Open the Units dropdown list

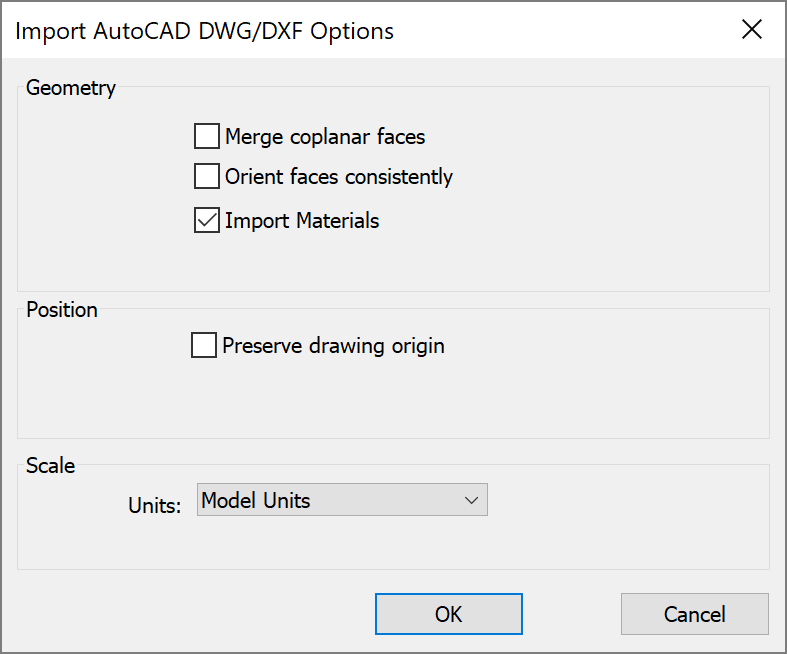coord(342,500)
